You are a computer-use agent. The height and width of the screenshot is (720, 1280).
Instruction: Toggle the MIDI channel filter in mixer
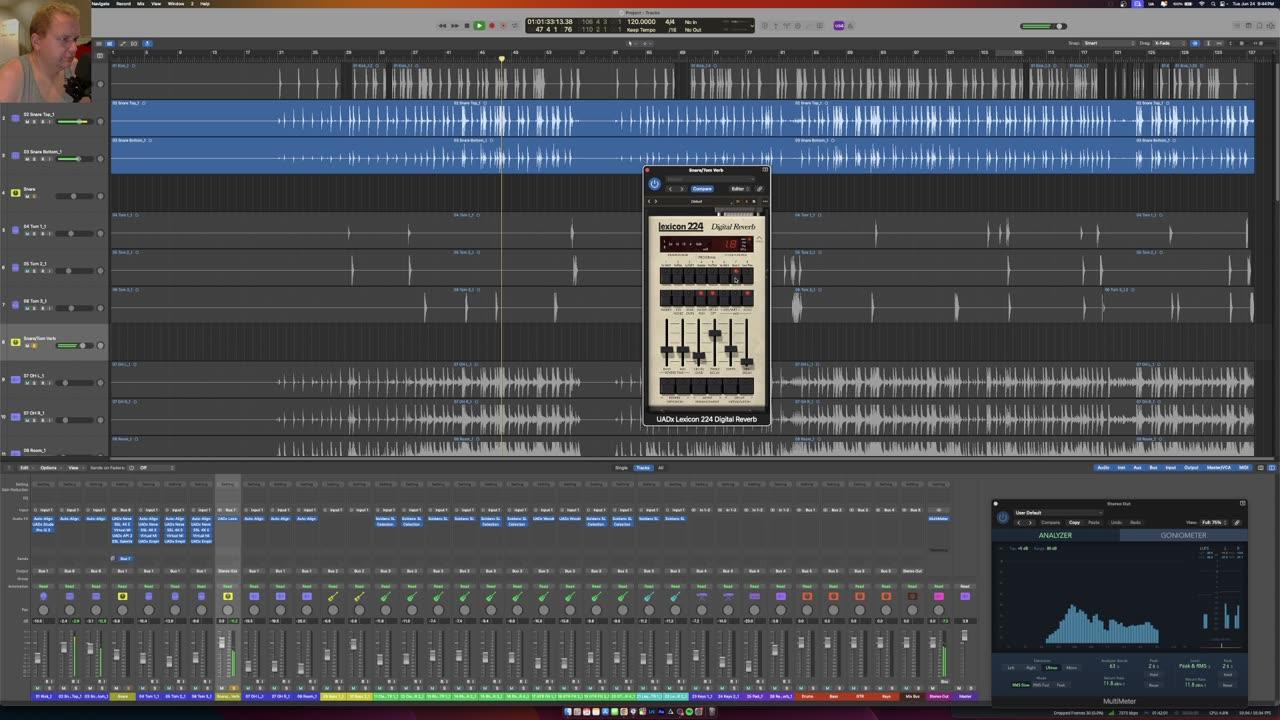[x=1243, y=467]
